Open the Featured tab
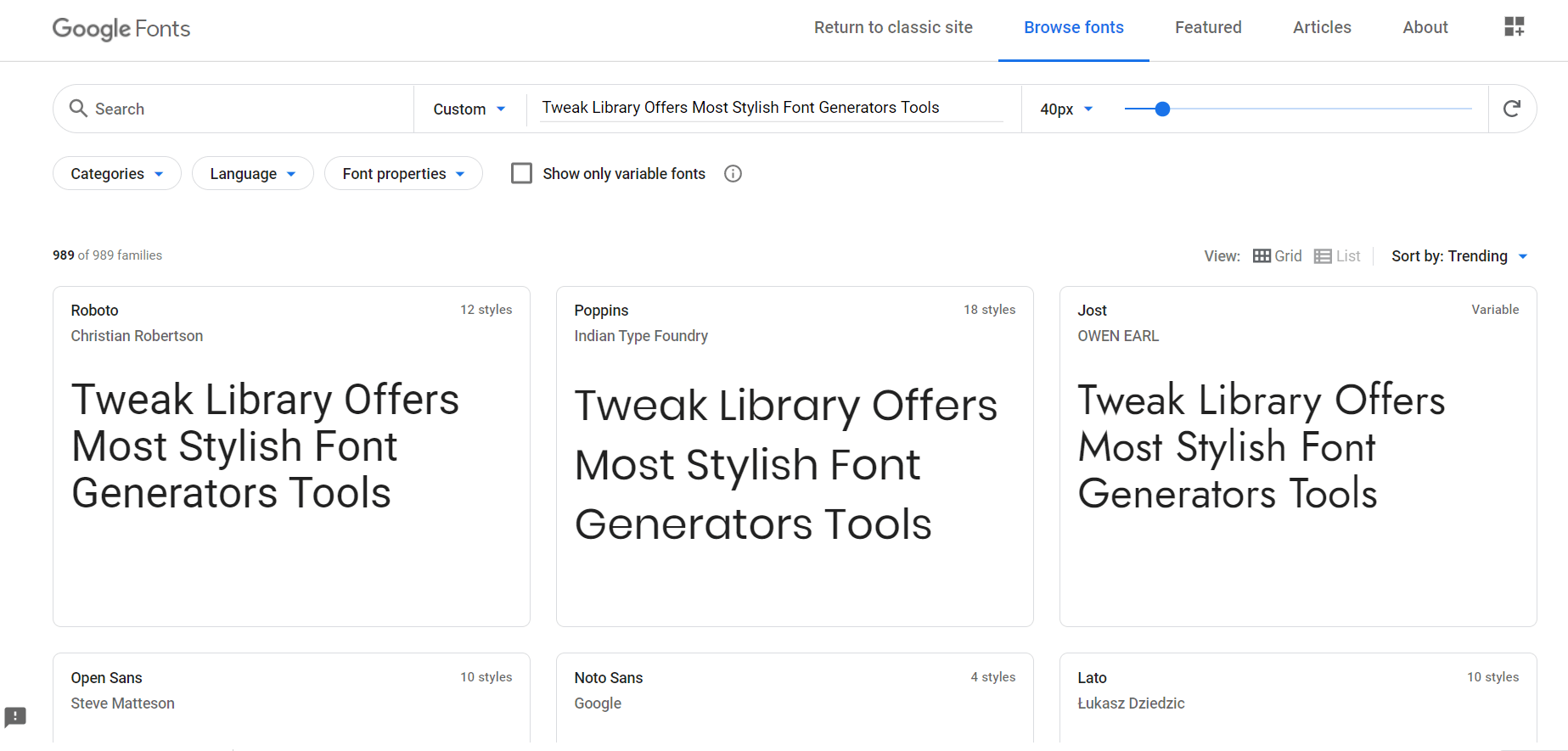Viewport: 1568px width, 751px height. pos(1208,27)
